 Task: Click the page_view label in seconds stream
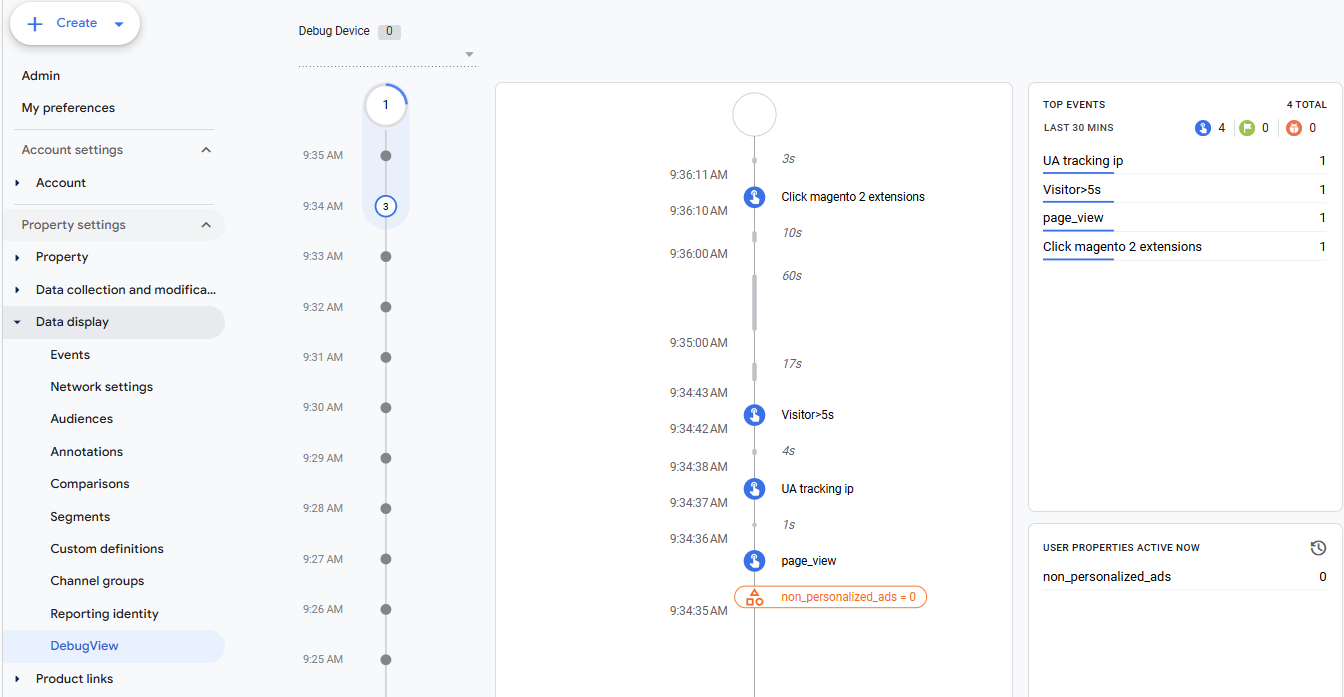[x=808, y=561]
